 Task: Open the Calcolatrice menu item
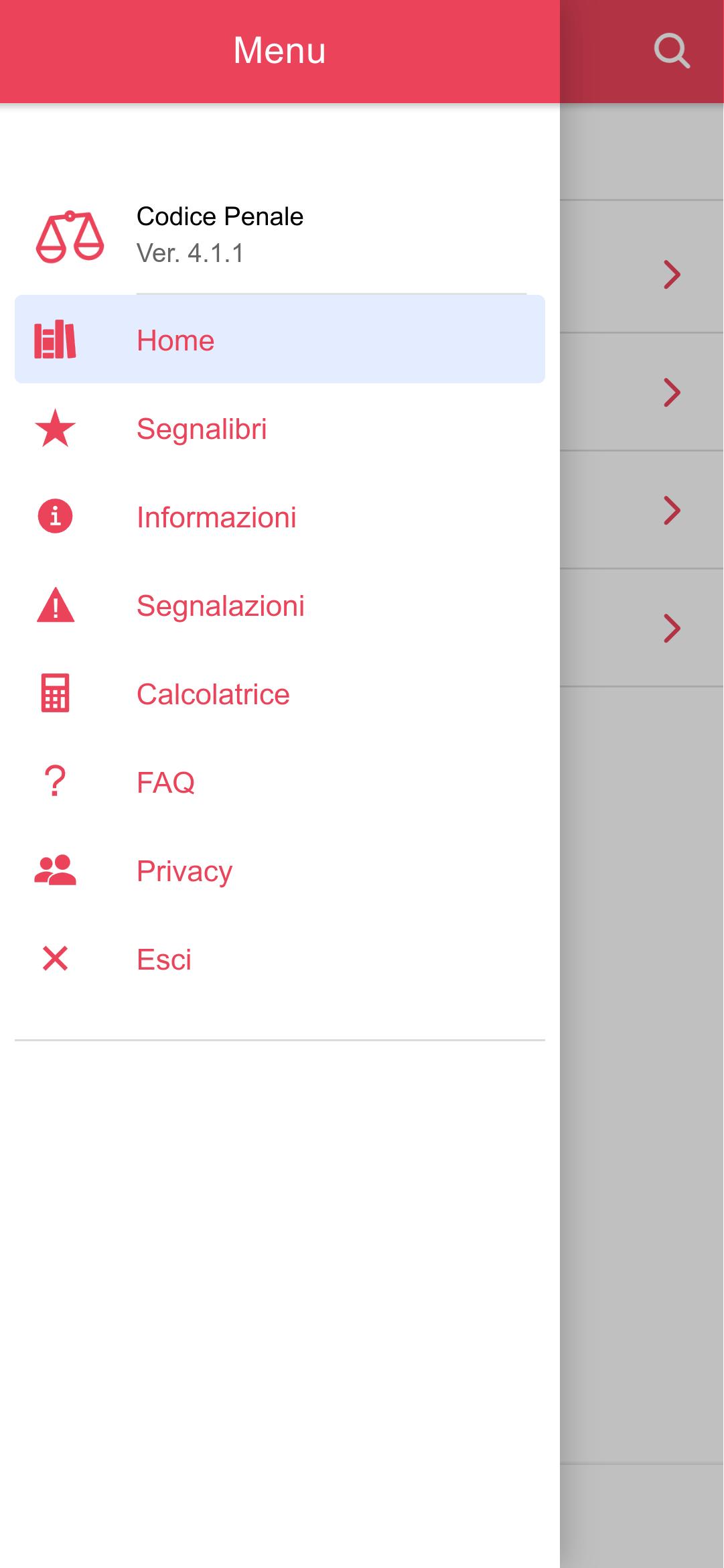(x=213, y=694)
